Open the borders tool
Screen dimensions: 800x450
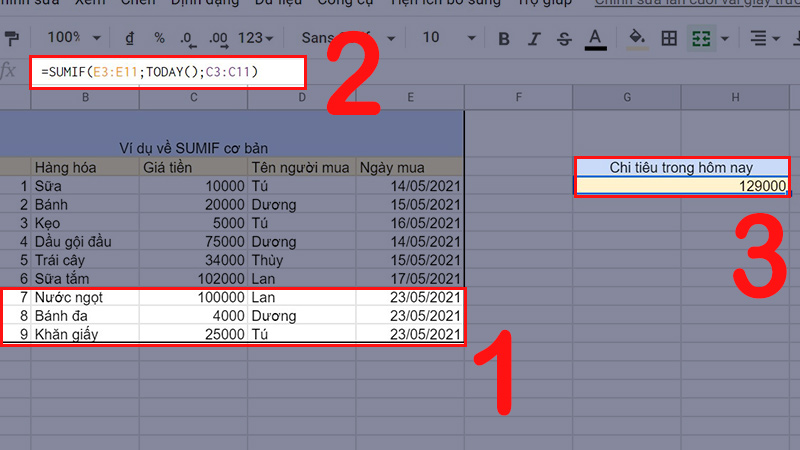[x=669, y=38]
